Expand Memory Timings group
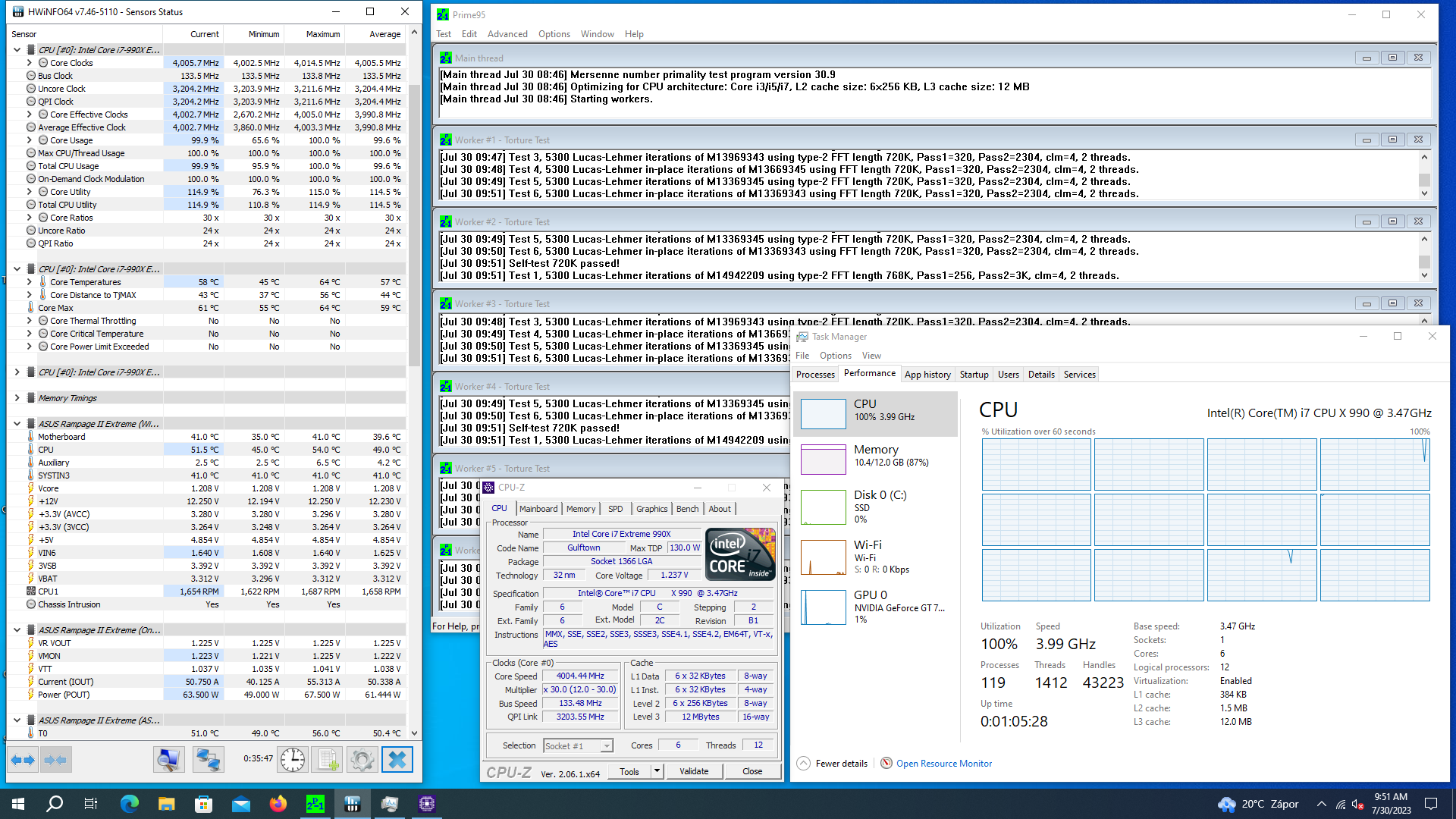The image size is (1456, 819). click(x=17, y=398)
